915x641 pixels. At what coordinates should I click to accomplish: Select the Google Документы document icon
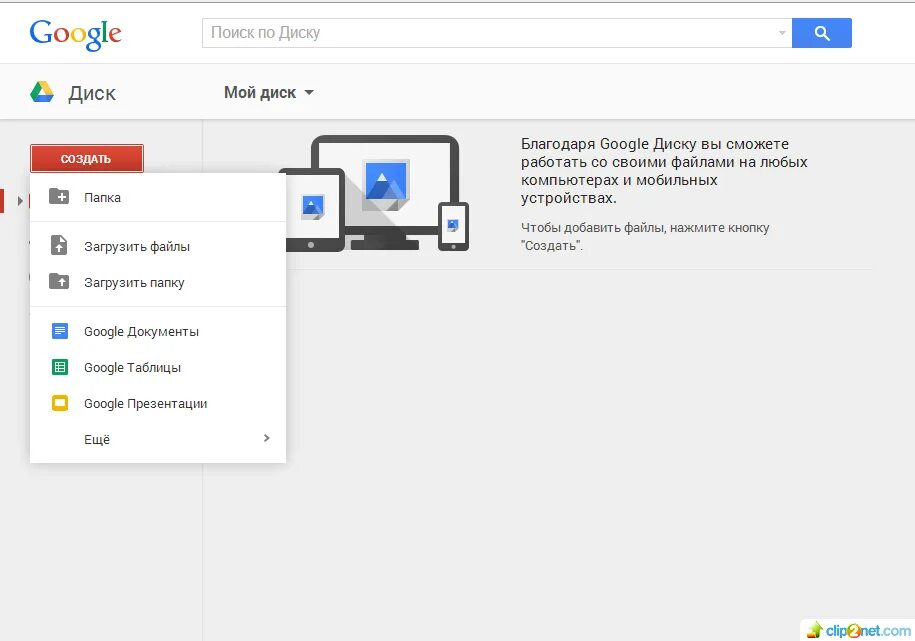pos(58,331)
